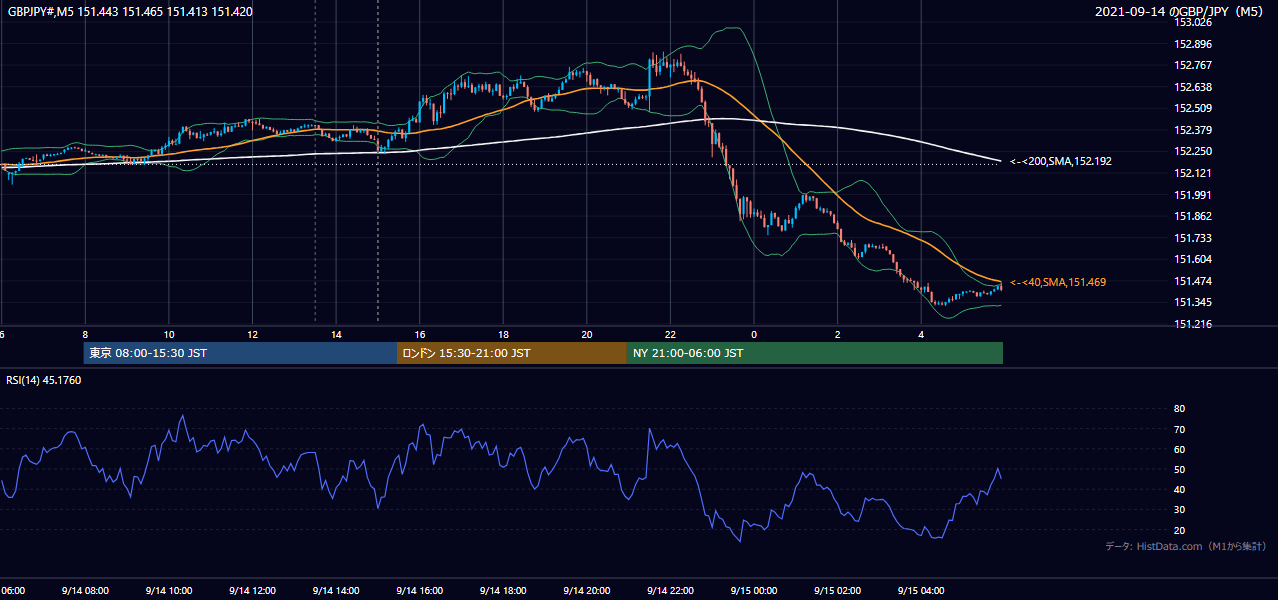Click the 9/14 20:00 time axis label
Viewport: 1278px width, 600px height.
[x=587, y=591]
